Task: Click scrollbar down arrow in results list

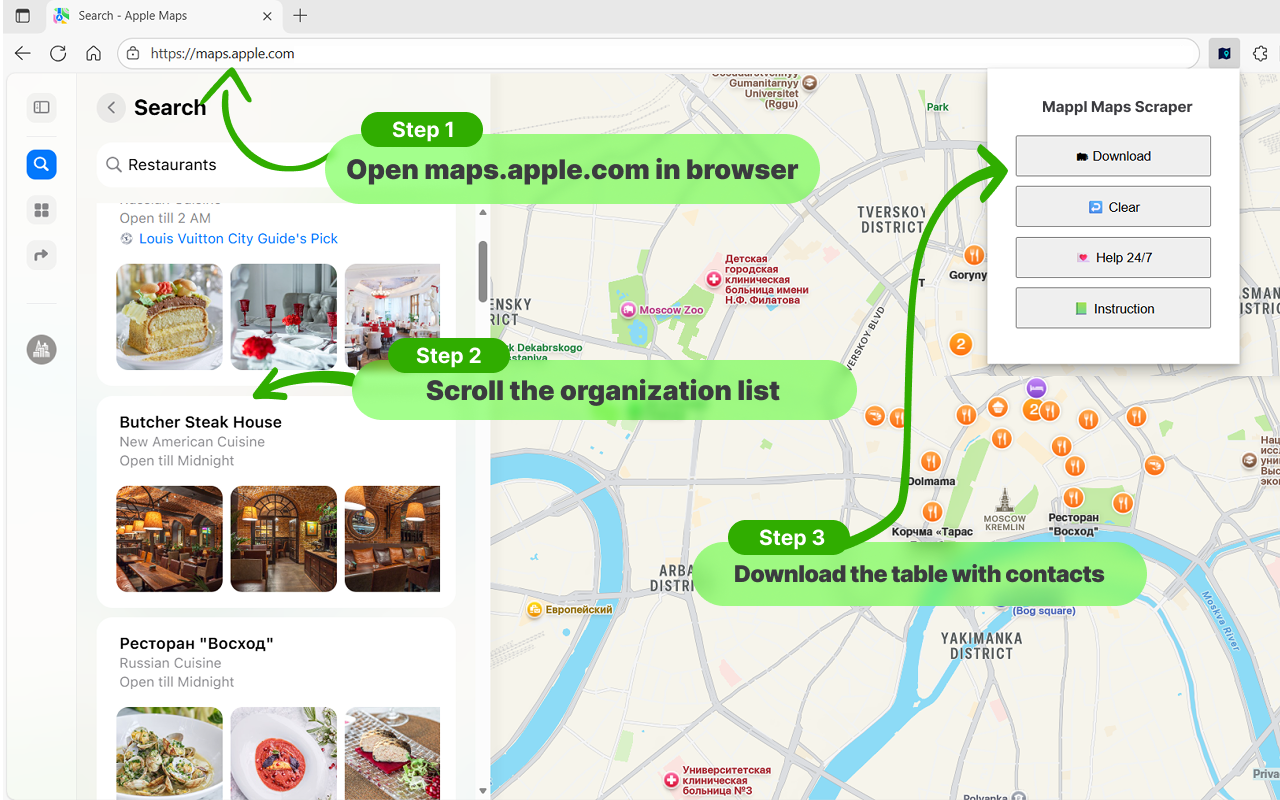Action: [483, 791]
